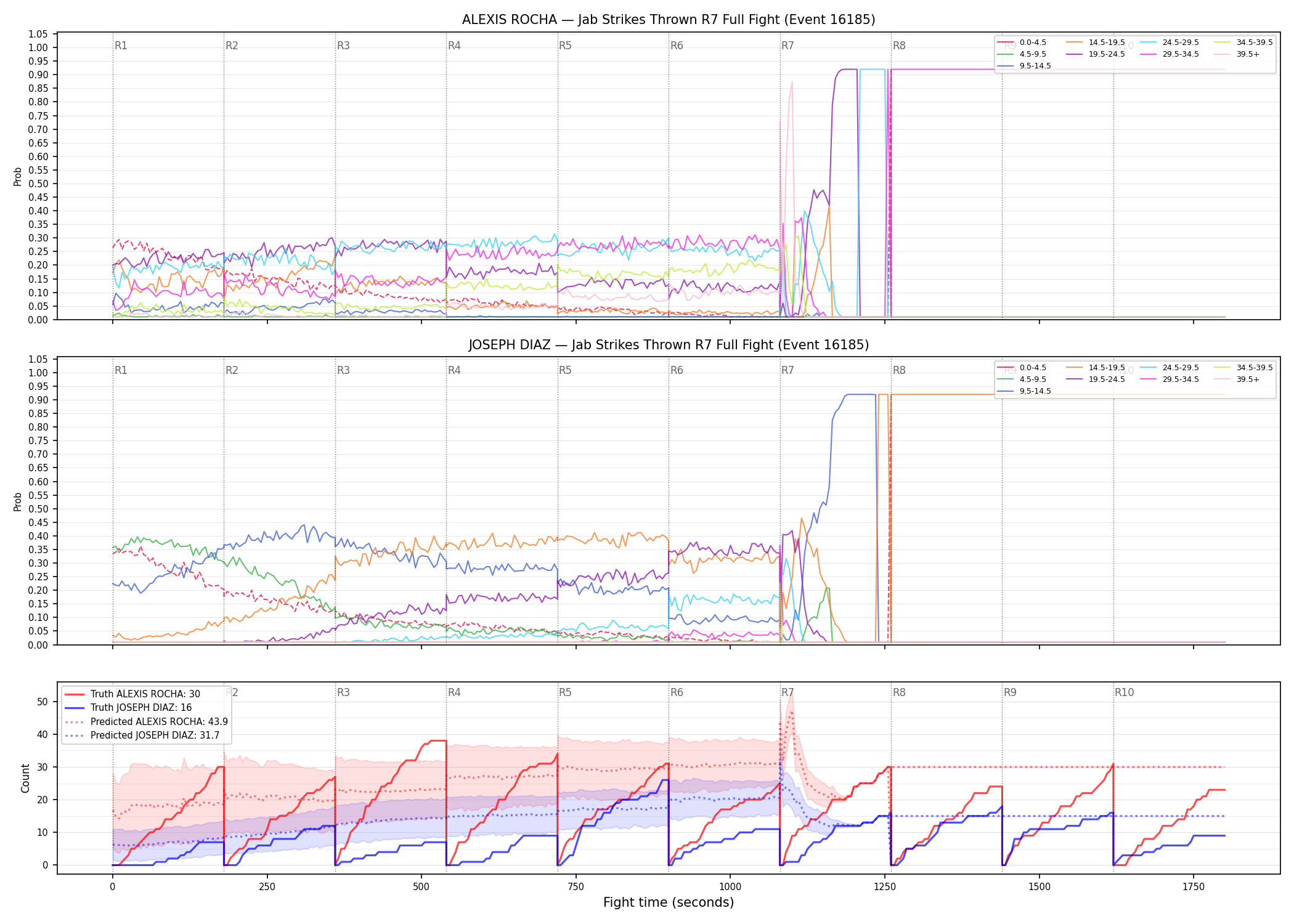Click the 40 tick on the Count axis
The height and width of the screenshot is (924, 1294).
(43, 734)
